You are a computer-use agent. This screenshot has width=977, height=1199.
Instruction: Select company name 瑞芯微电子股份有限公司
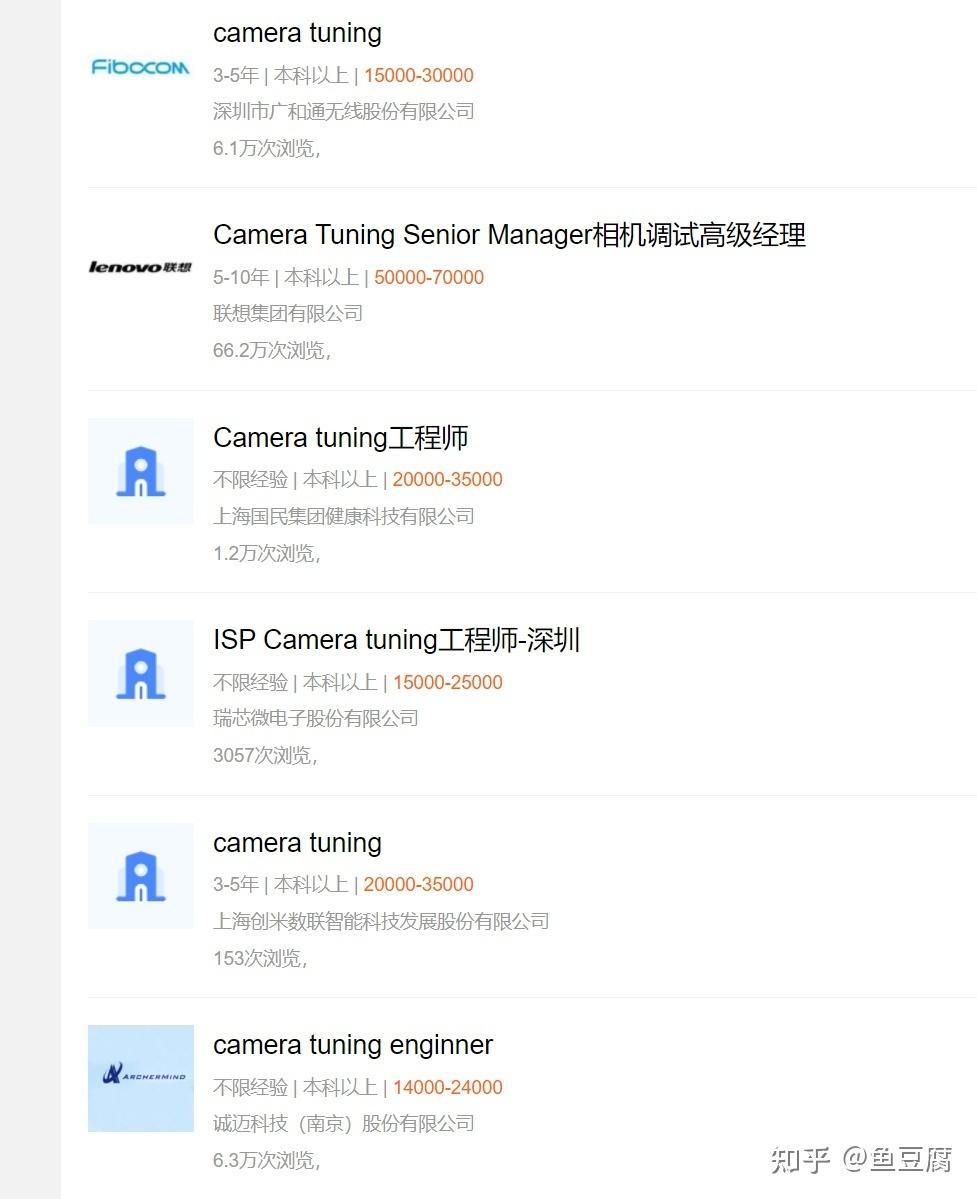(316, 718)
